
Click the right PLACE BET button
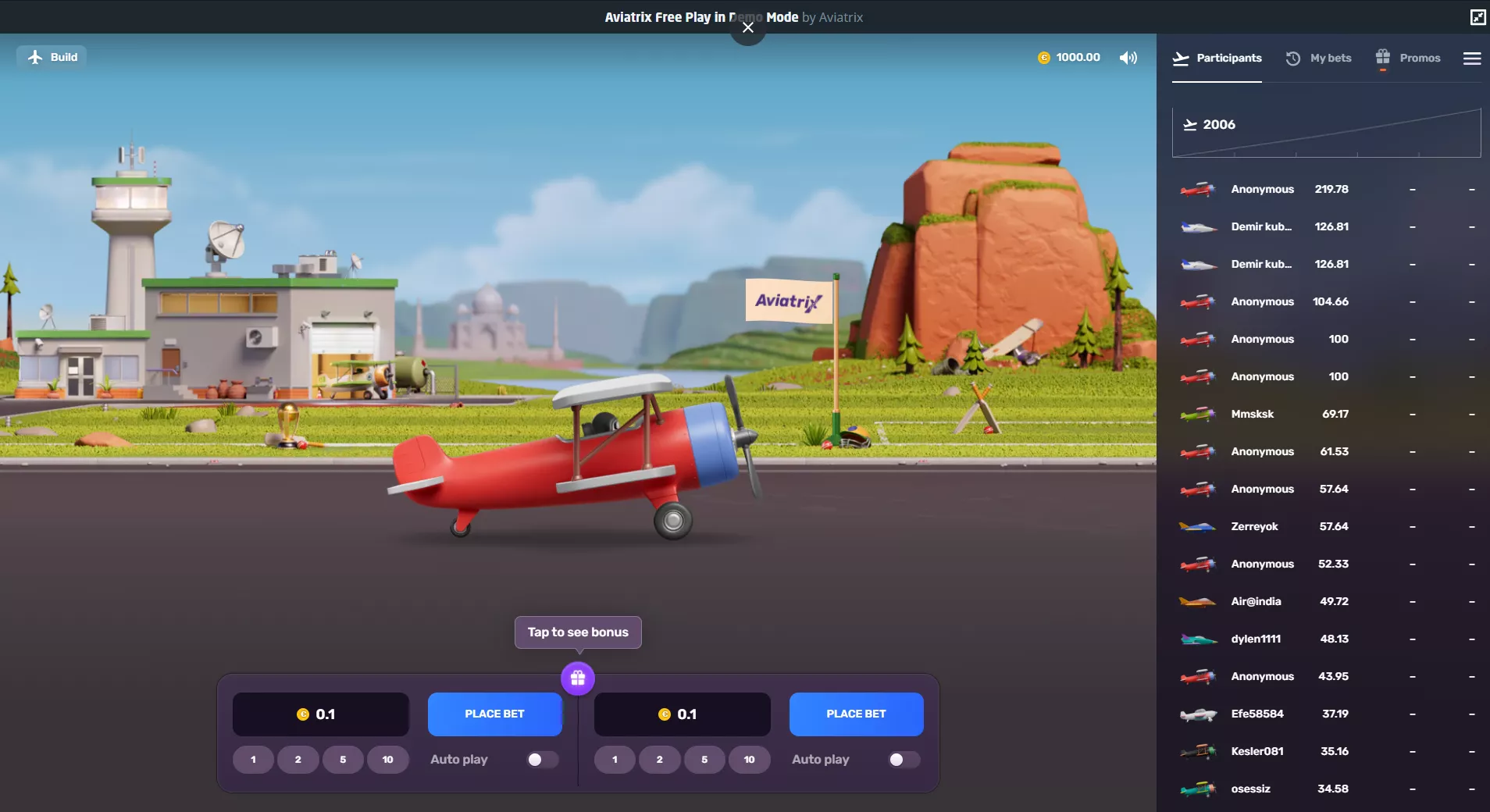pyautogui.click(x=856, y=713)
